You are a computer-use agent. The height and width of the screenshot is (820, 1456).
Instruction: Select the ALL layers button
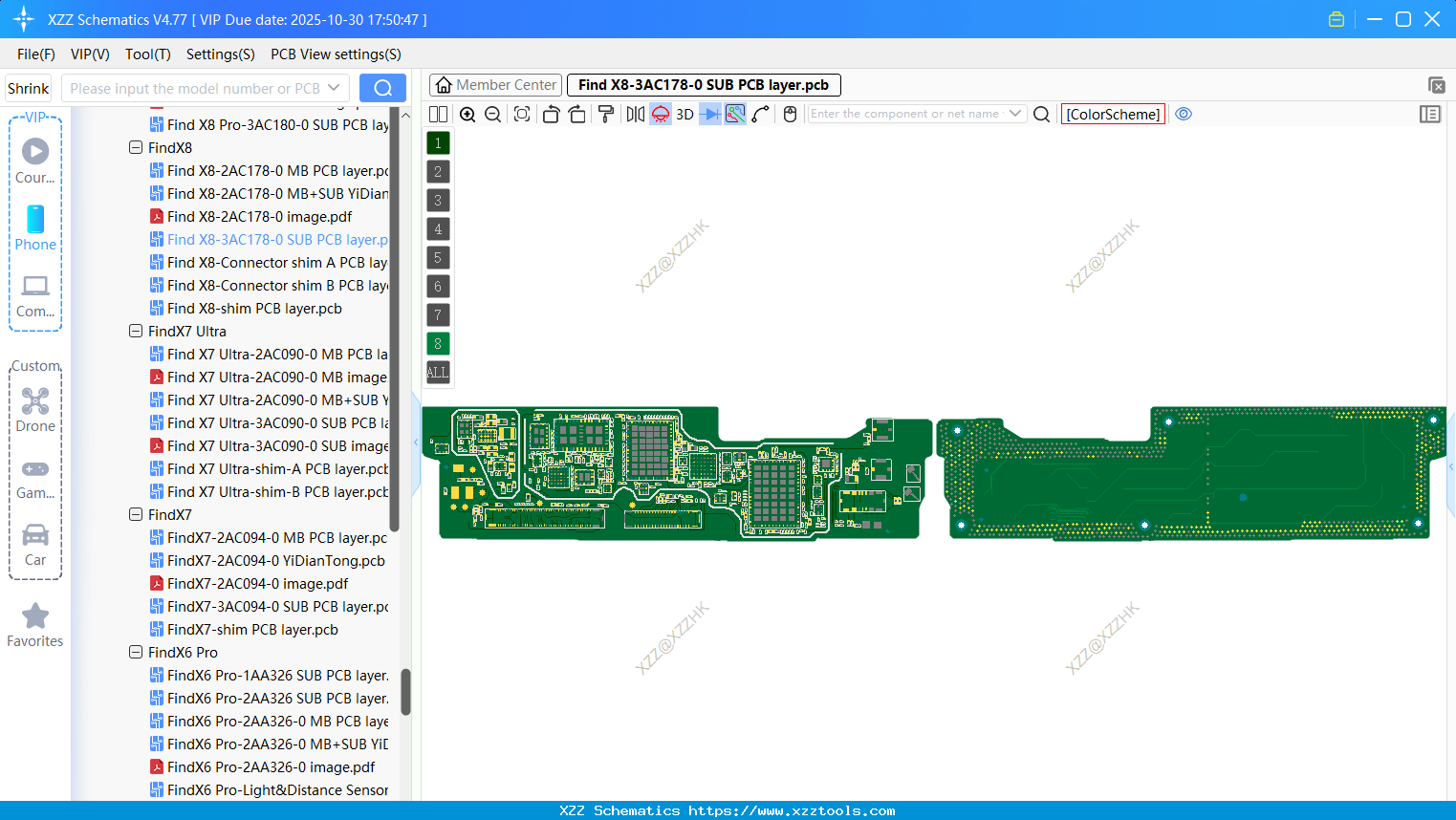(437, 372)
